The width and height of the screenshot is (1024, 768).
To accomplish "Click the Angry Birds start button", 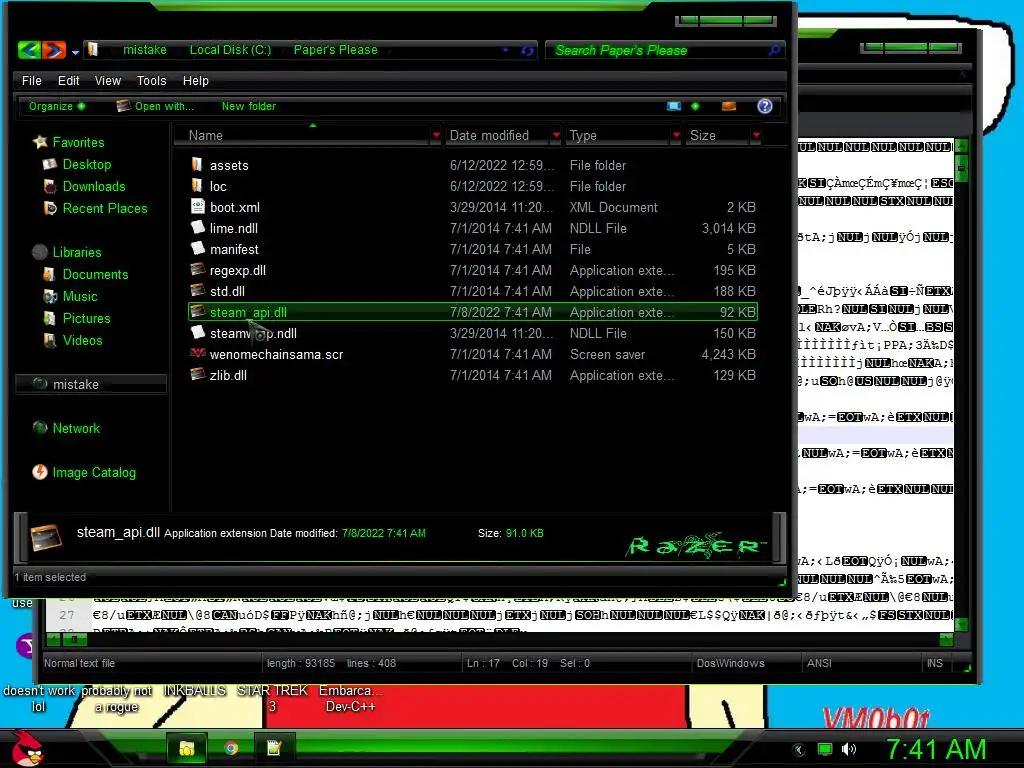I will coord(27,748).
